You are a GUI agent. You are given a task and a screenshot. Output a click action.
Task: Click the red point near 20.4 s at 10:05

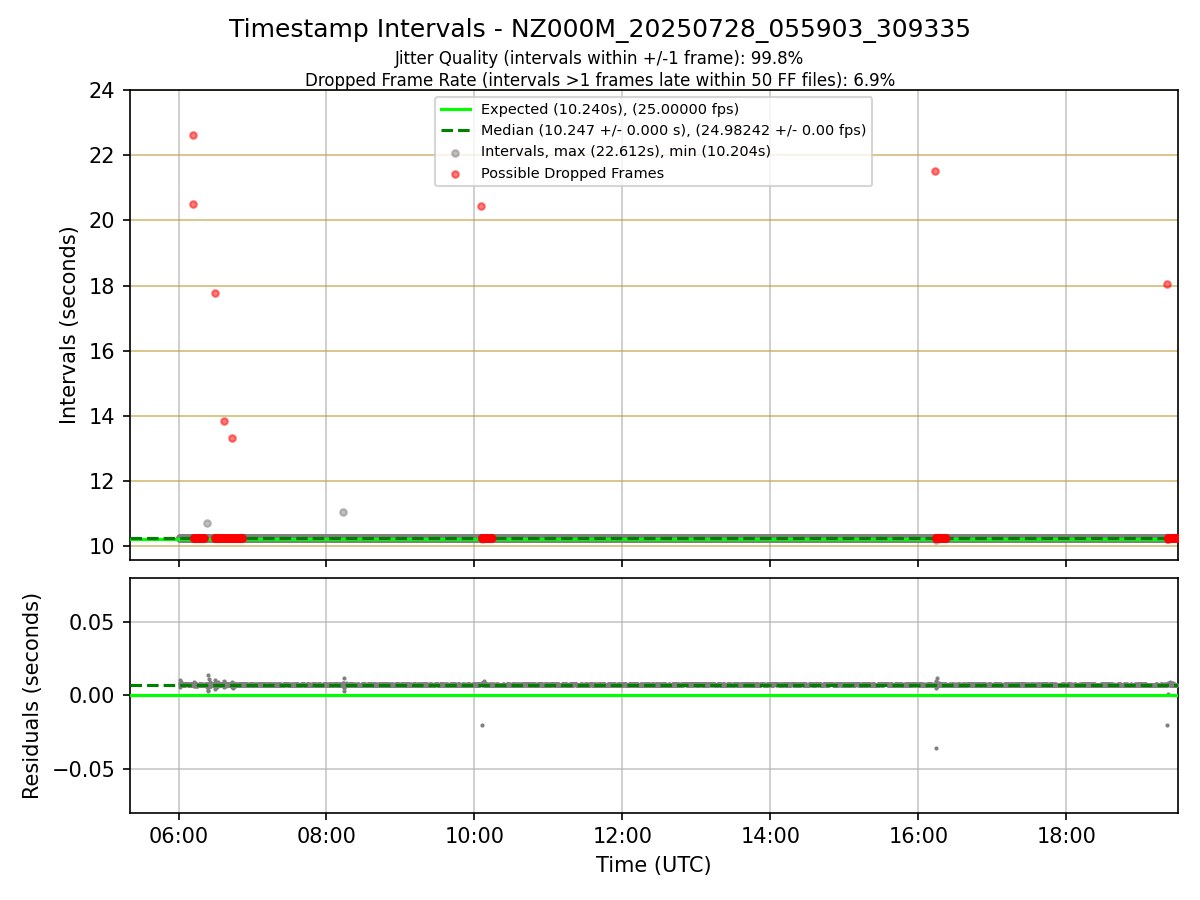click(481, 206)
